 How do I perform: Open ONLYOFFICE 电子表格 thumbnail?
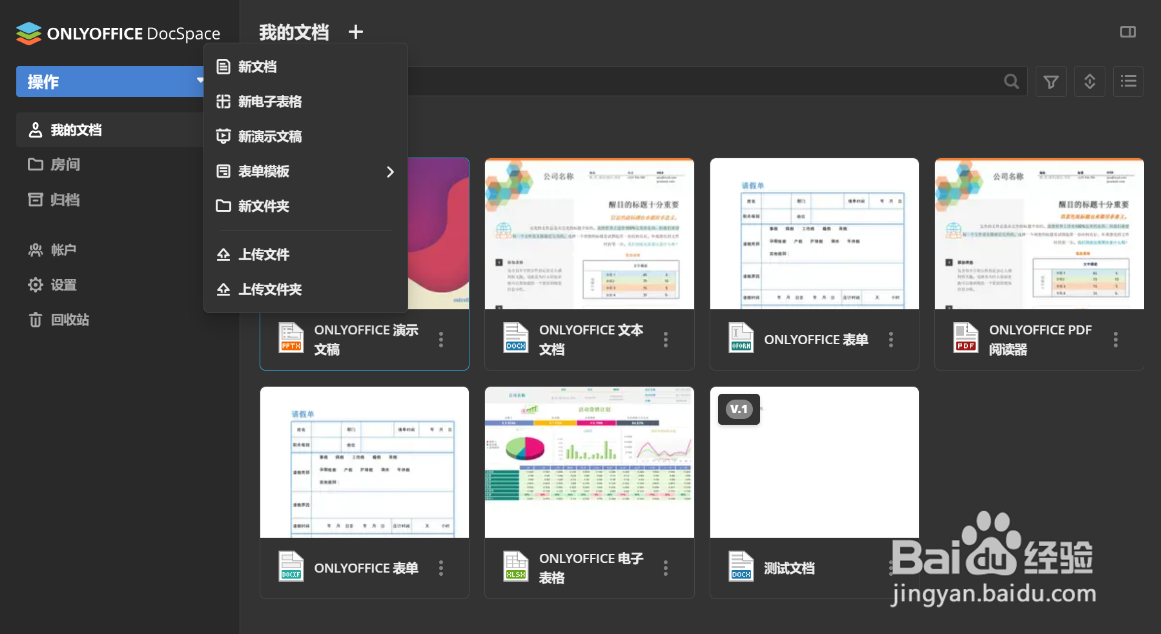pyautogui.click(x=589, y=462)
